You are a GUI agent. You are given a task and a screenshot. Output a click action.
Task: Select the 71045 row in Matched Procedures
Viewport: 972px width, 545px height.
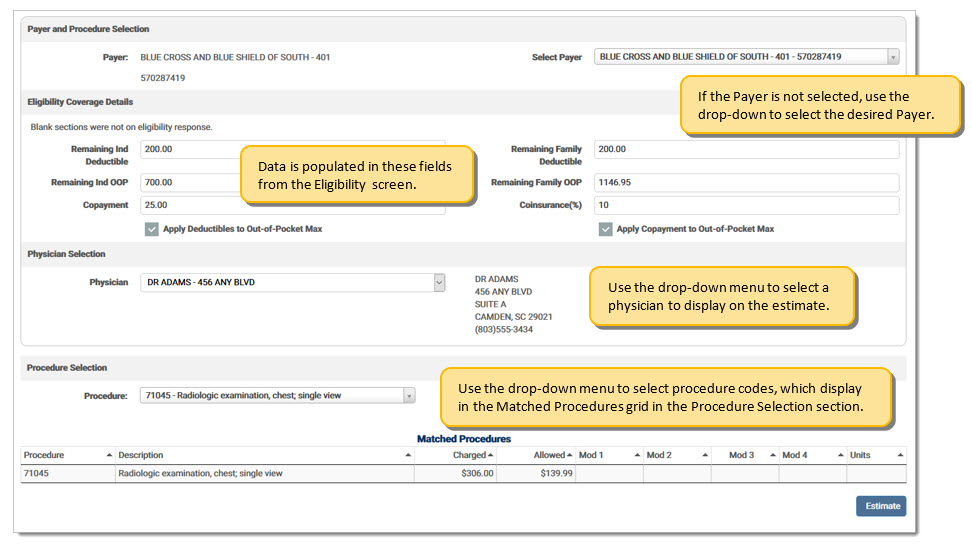(68, 474)
